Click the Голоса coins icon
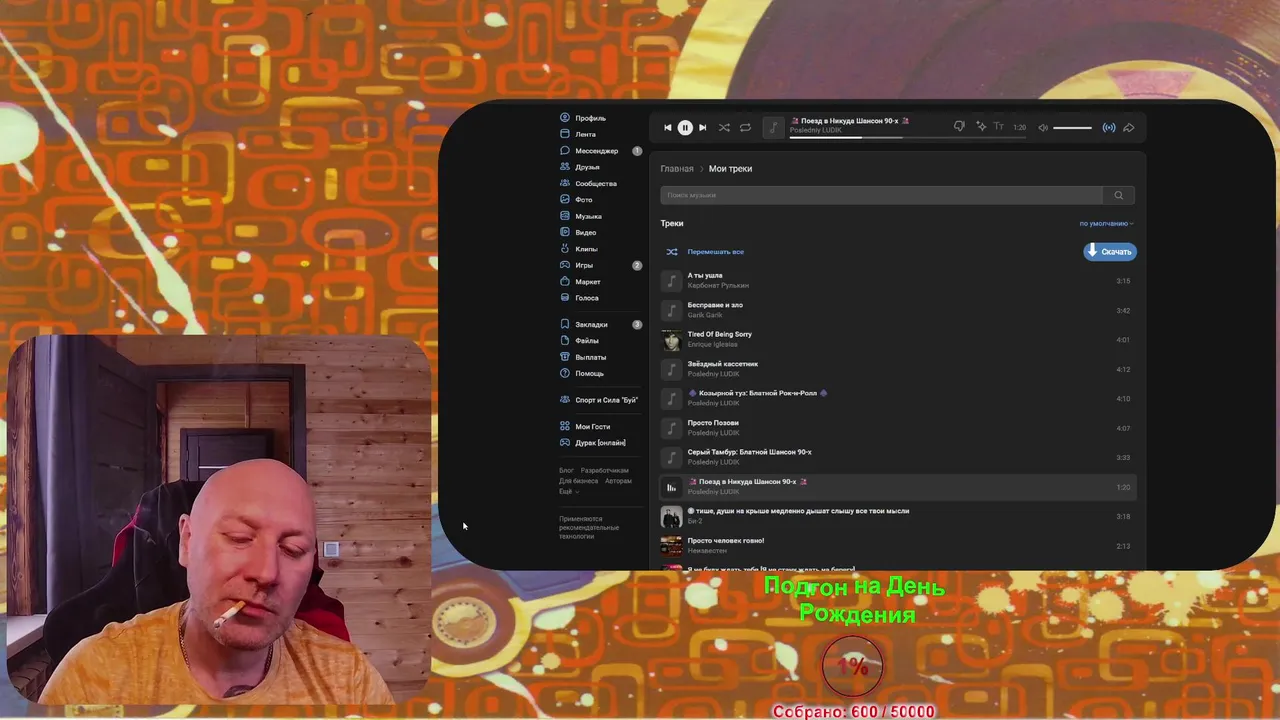The height and width of the screenshot is (720, 1280). [565, 298]
